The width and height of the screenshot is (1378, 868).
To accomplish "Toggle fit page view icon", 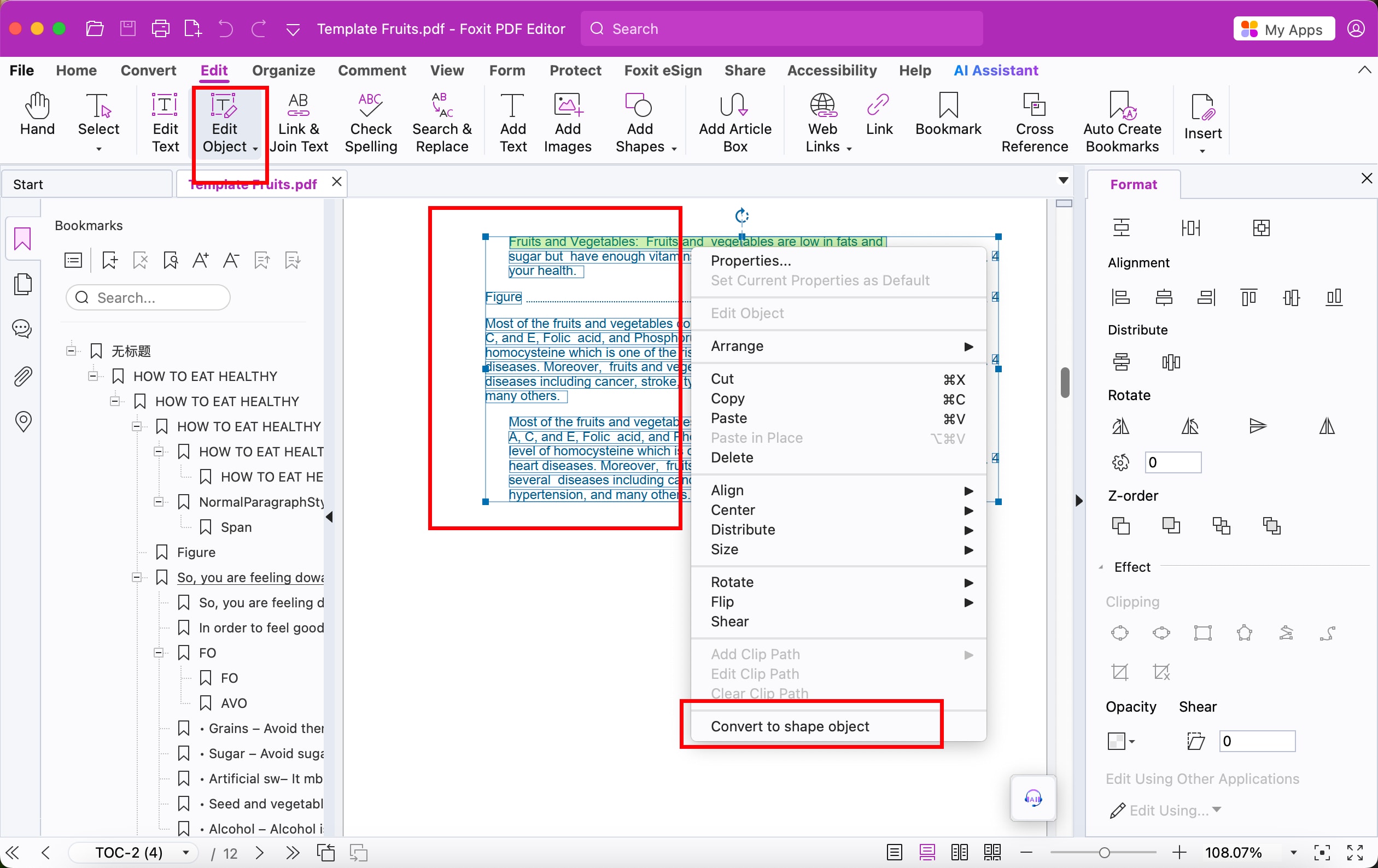I will coord(1322,853).
